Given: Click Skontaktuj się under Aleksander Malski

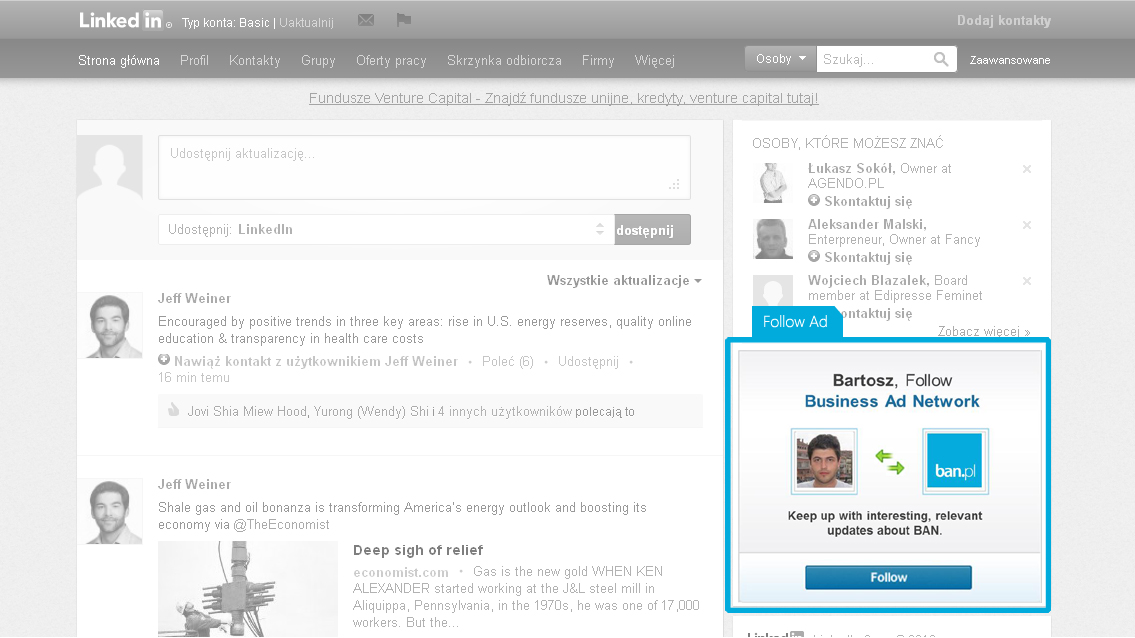Looking at the screenshot, I should click(x=868, y=257).
